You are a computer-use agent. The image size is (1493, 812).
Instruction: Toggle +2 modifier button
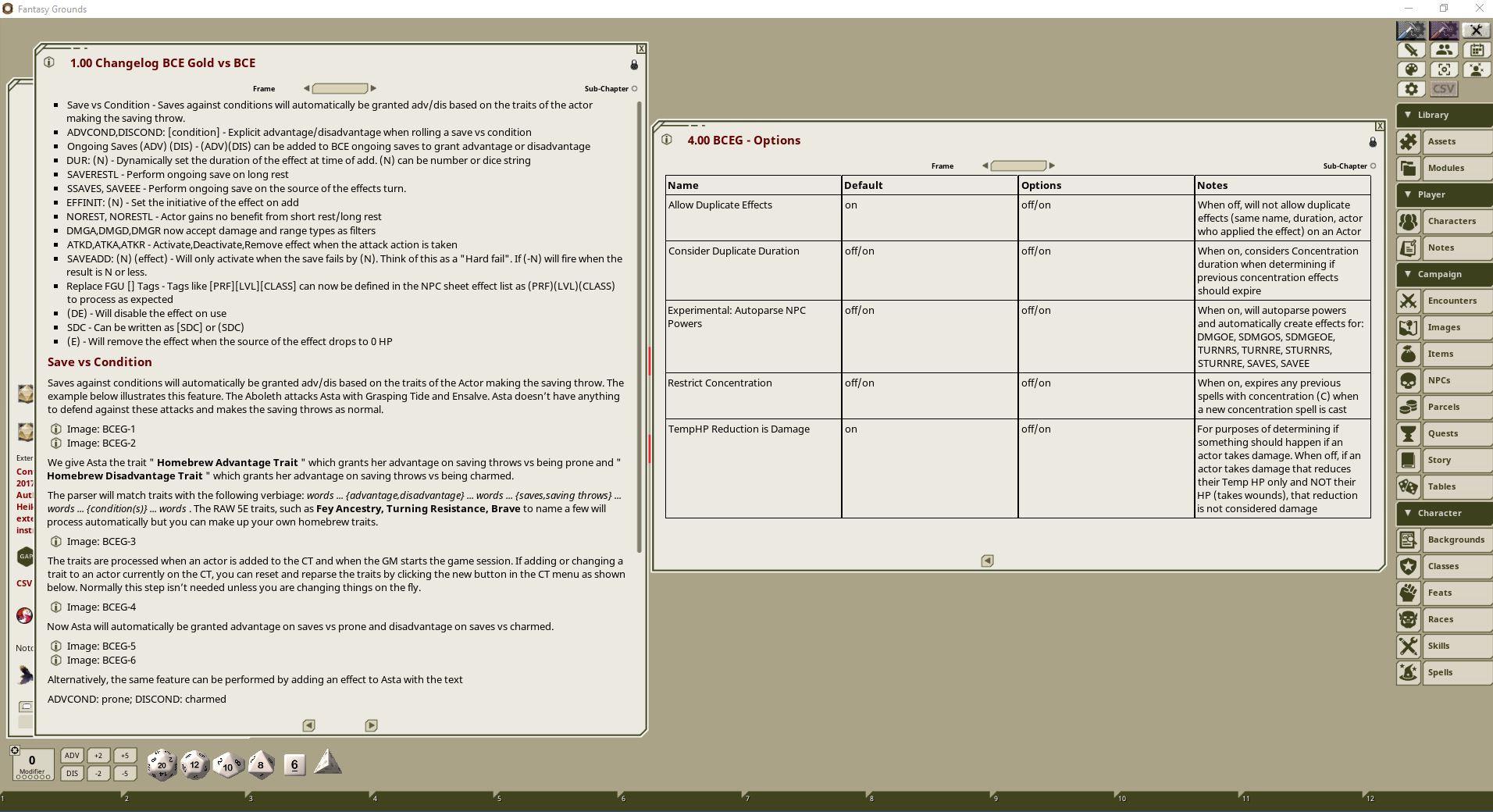[x=98, y=756]
